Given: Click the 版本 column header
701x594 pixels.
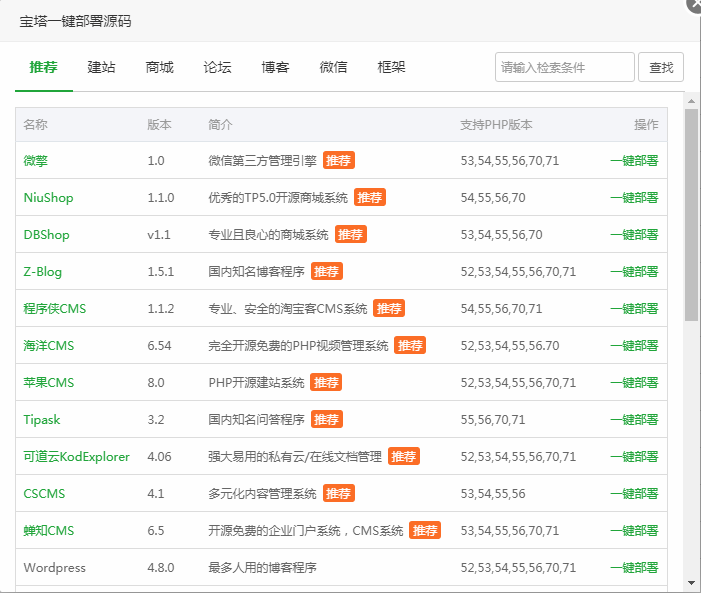Looking at the screenshot, I should pyautogui.click(x=160, y=125).
